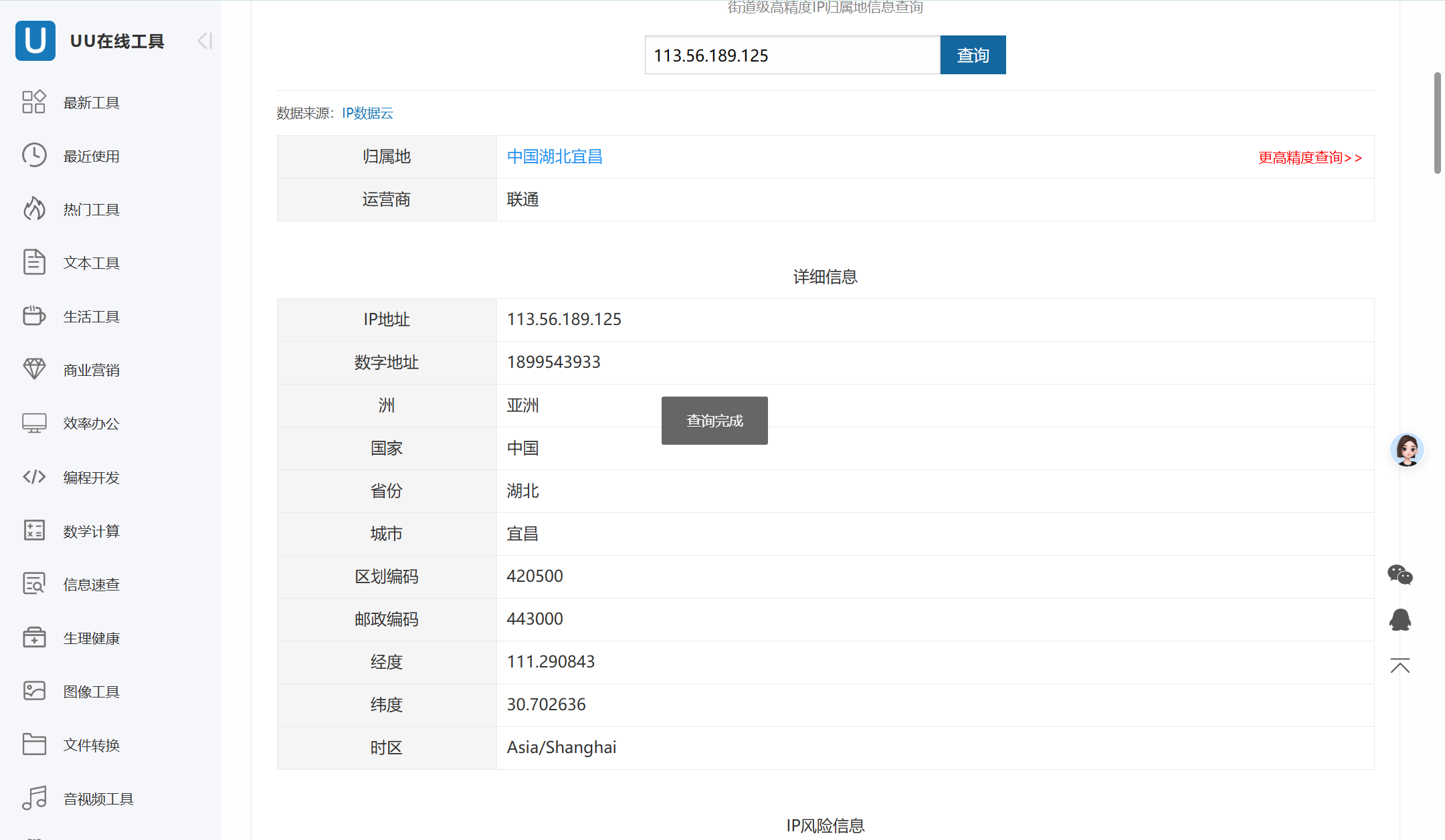Collapse the left sidebar with arrow
This screenshot has width=1445, height=840.
click(205, 41)
